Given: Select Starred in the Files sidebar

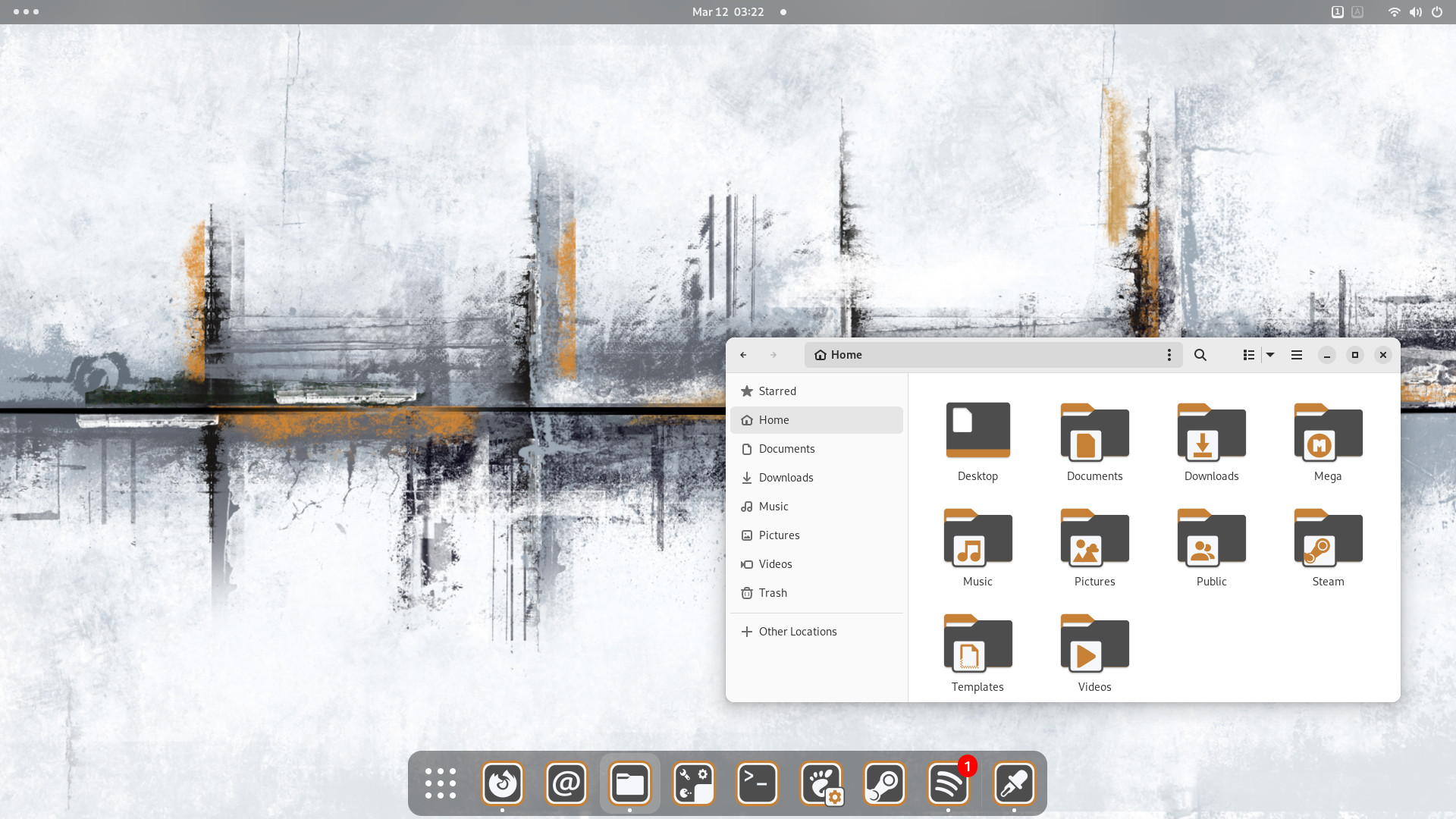Looking at the screenshot, I should [x=777, y=391].
